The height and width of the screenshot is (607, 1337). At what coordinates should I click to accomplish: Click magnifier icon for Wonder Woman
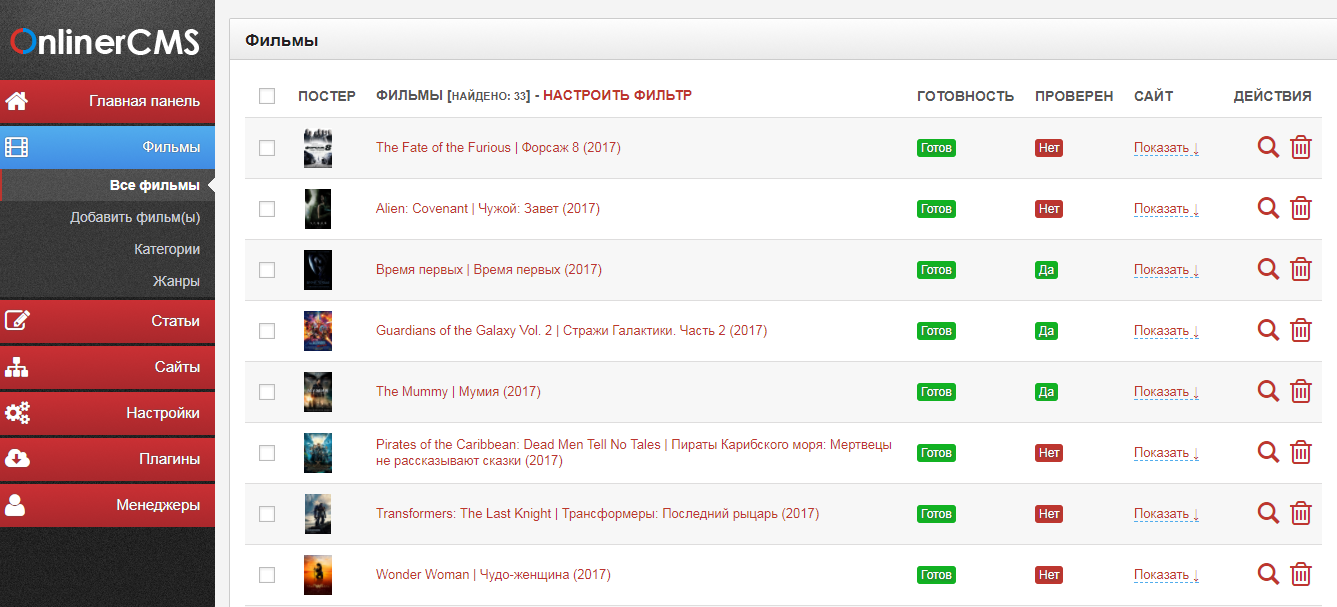pos(1268,575)
